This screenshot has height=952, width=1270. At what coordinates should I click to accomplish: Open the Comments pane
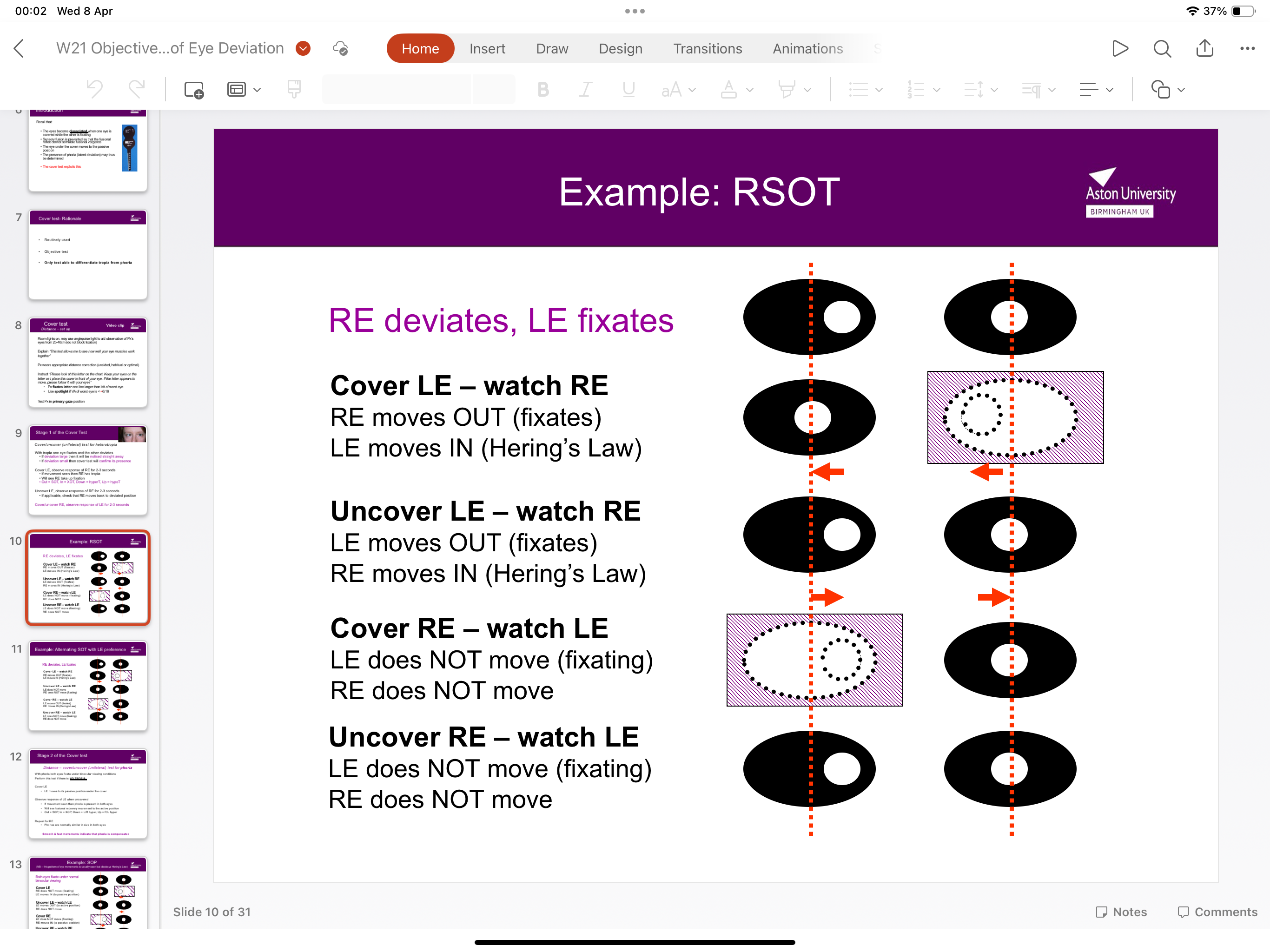(1217, 912)
